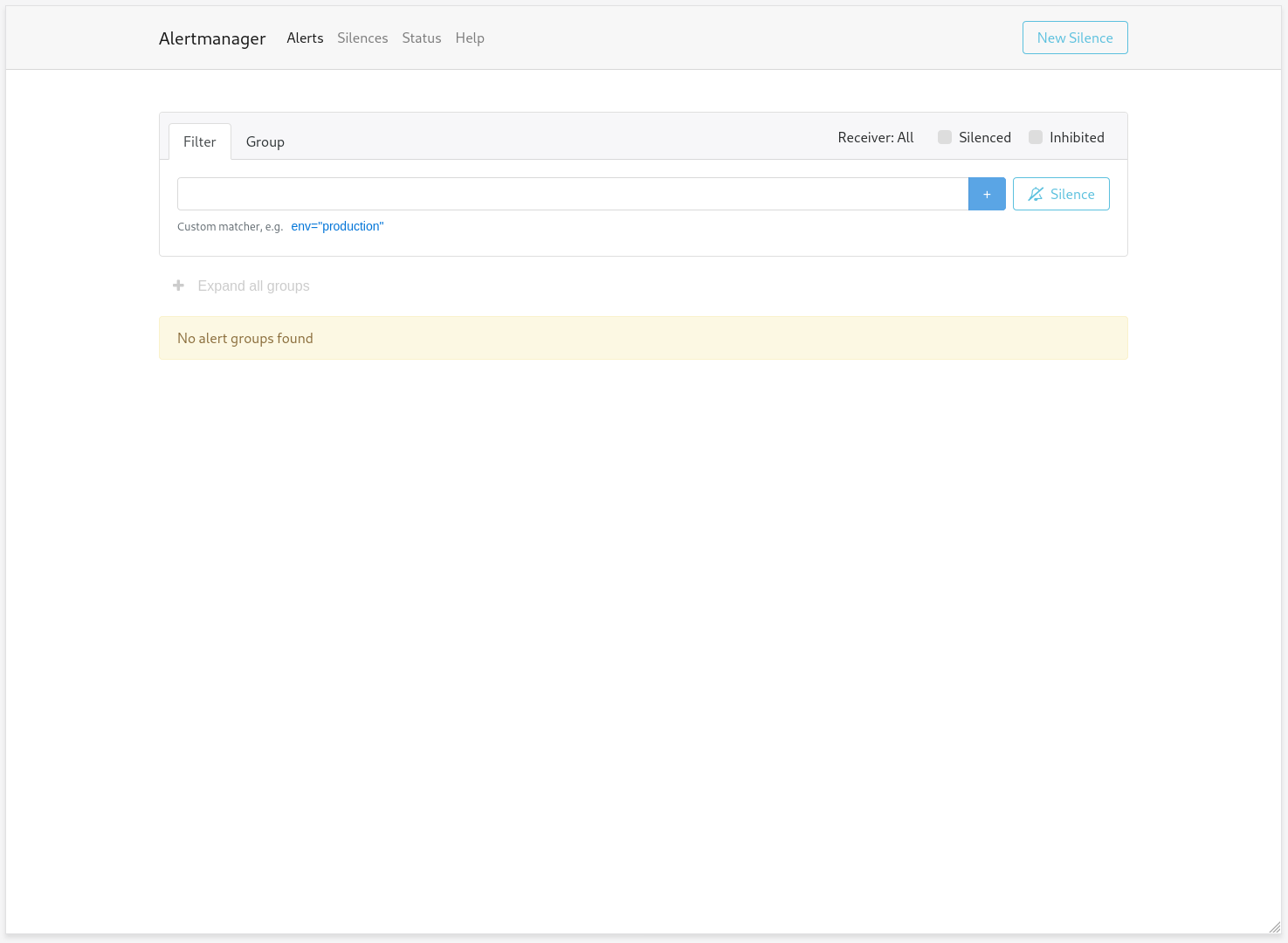Click the blue plus add-matcher button

pyautogui.click(x=987, y=194)
